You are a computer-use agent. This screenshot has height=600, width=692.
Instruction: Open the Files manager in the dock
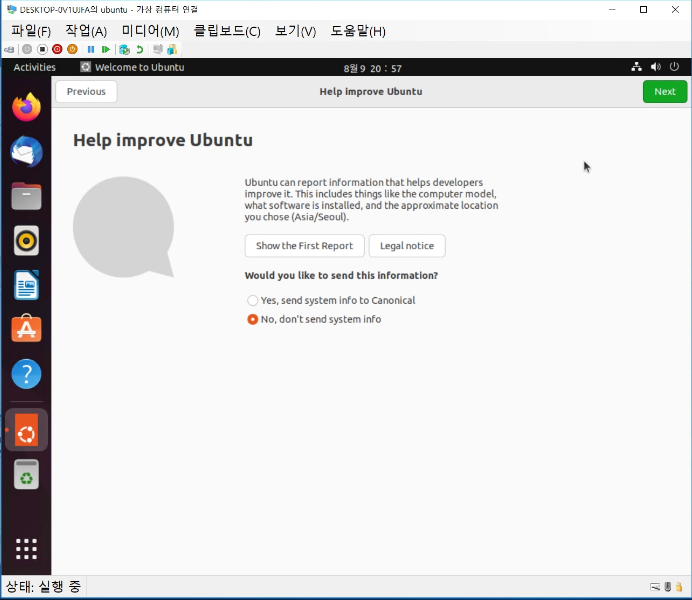coord(26,196)
